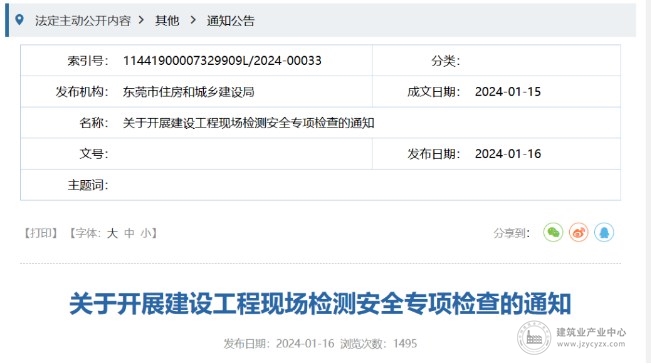Image resolution: width=651 pixels, height=364 pixels.
Task: Click the 分类 label
Action: point(445,61)
